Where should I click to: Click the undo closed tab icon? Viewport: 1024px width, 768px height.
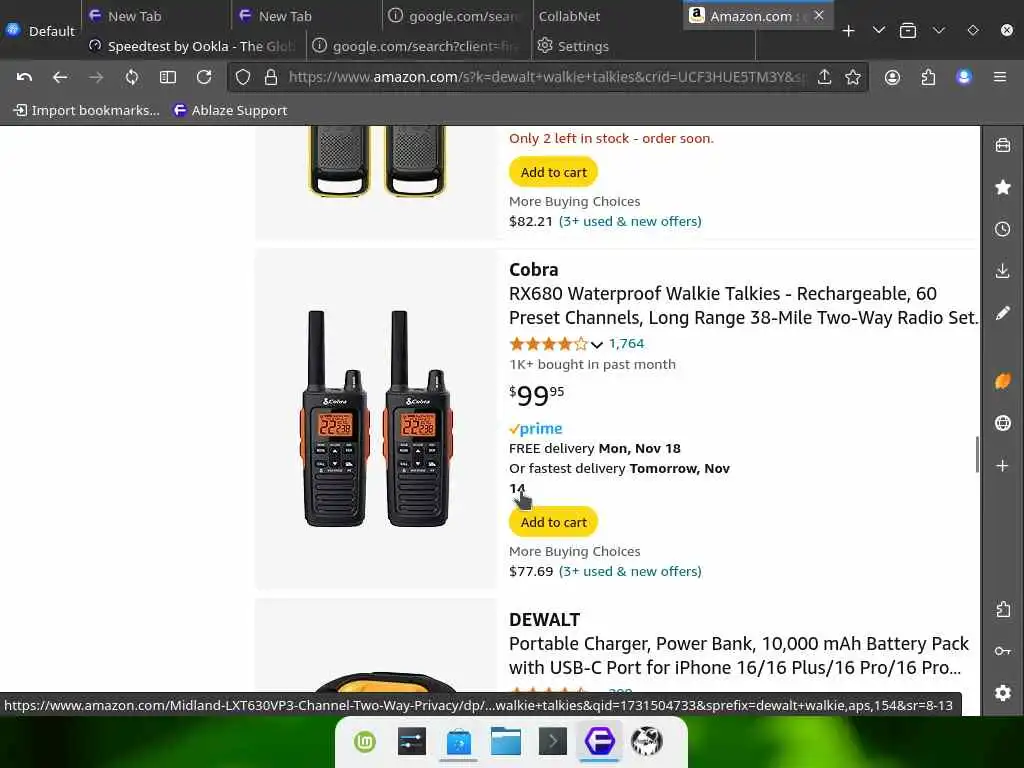point(24,77)
